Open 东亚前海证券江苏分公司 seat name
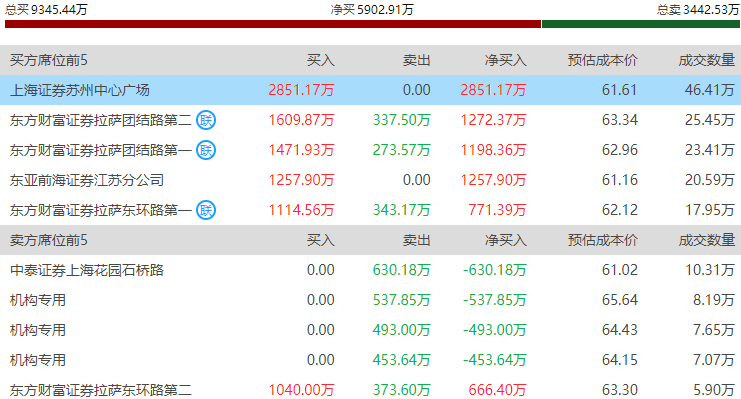The height and width of the screenshot is (399, 741). click(x=87, y=180)
